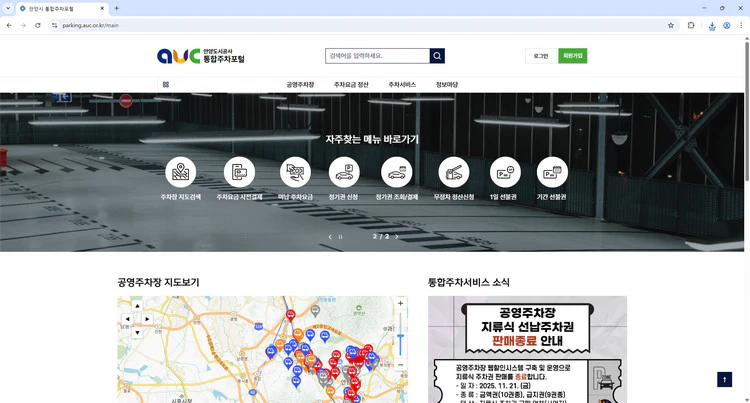This screenshot has width=750, height=403.
Task: Open 주차장 지도검색 shortcut icon
Action: click(x=181, y=173)
